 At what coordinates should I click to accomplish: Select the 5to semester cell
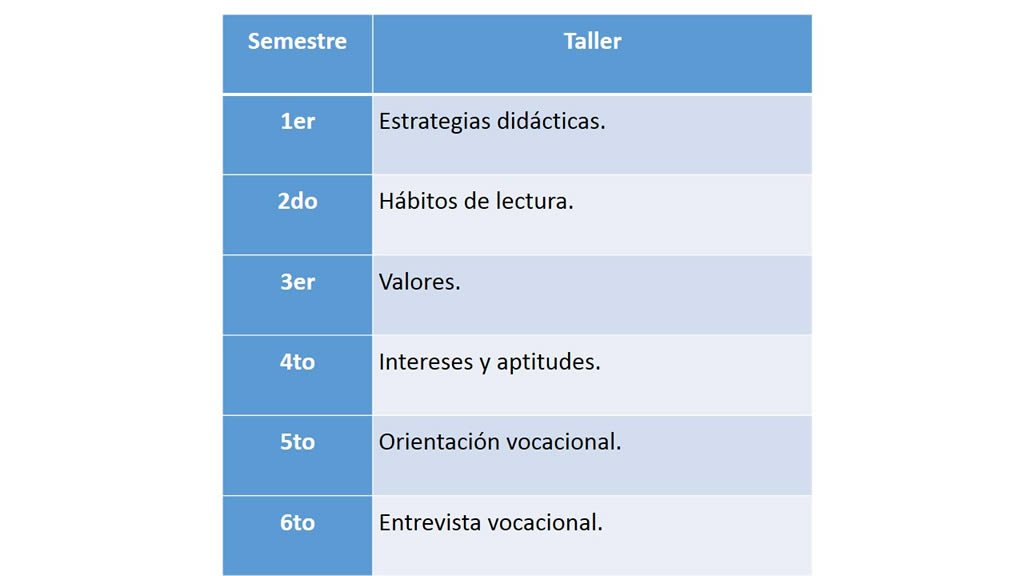(297, 442)
